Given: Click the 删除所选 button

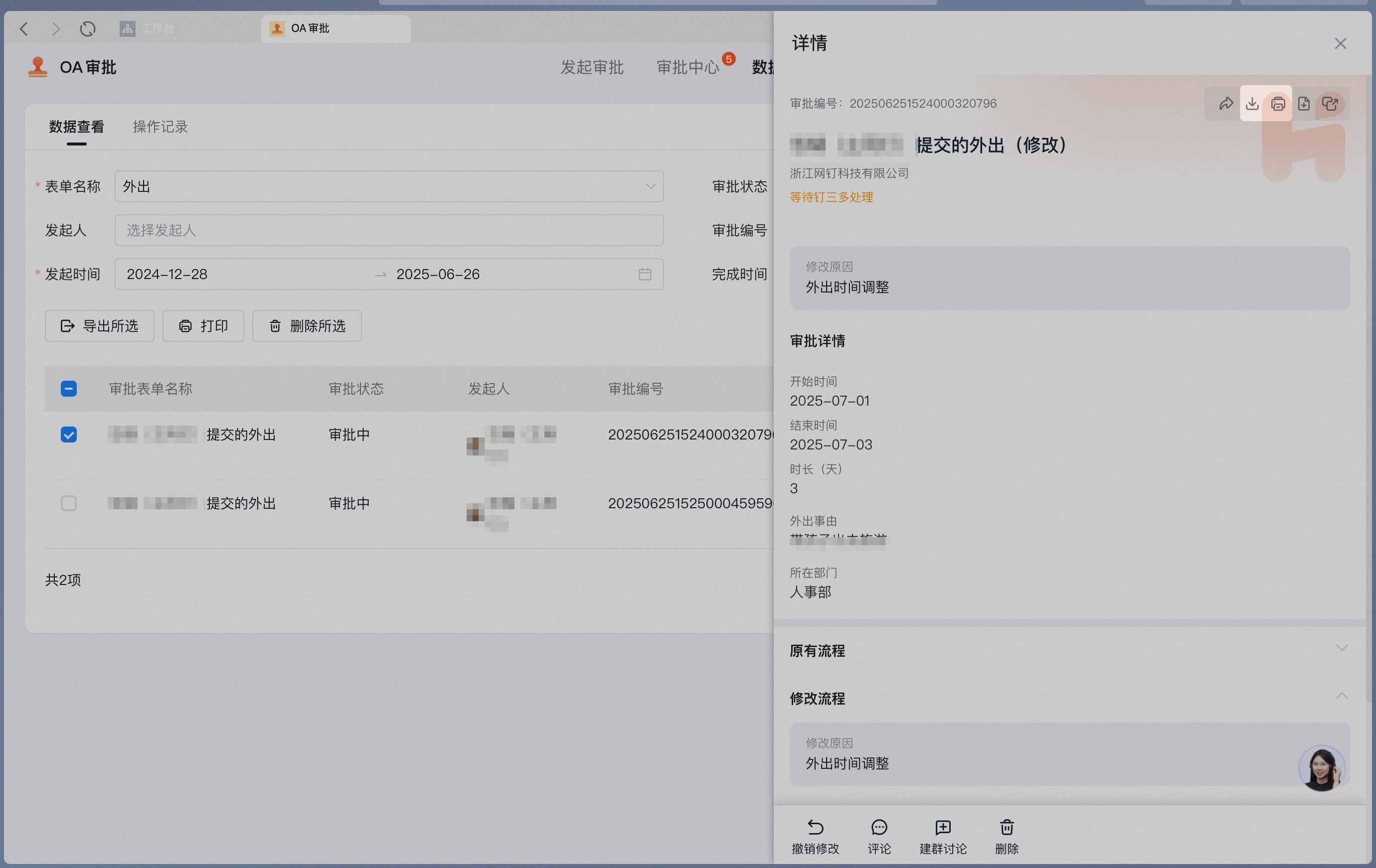Looking at the screenshot, I should tap(307, 325).
